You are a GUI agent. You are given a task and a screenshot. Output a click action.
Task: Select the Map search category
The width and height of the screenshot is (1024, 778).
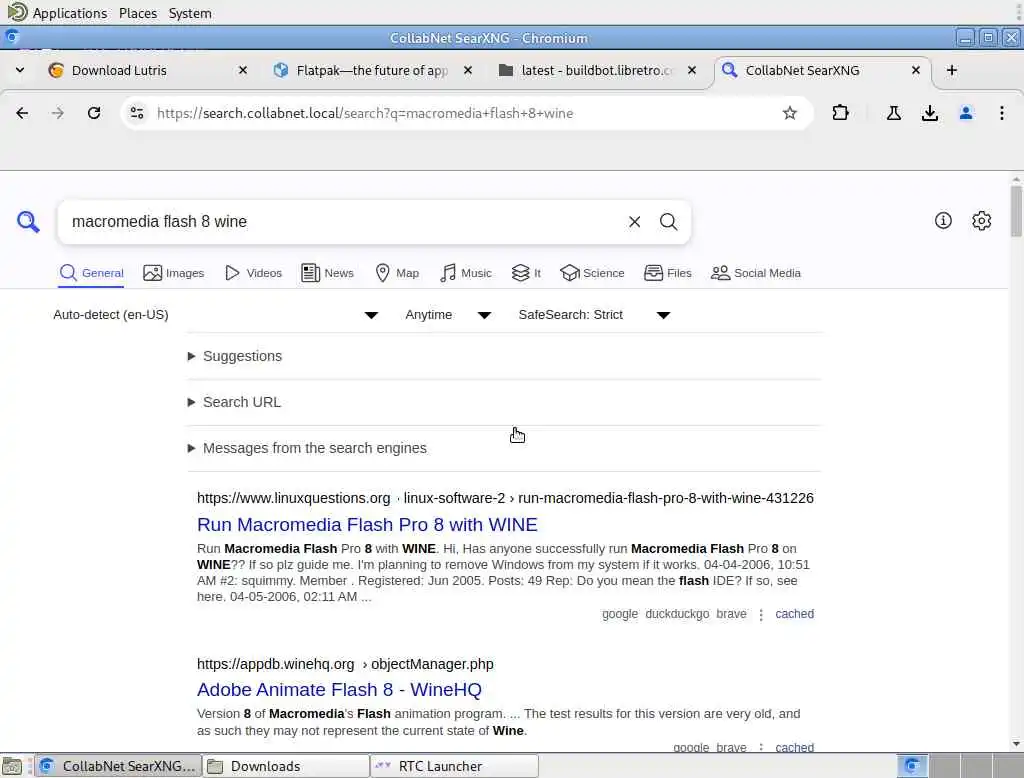(x=397, y=273)
